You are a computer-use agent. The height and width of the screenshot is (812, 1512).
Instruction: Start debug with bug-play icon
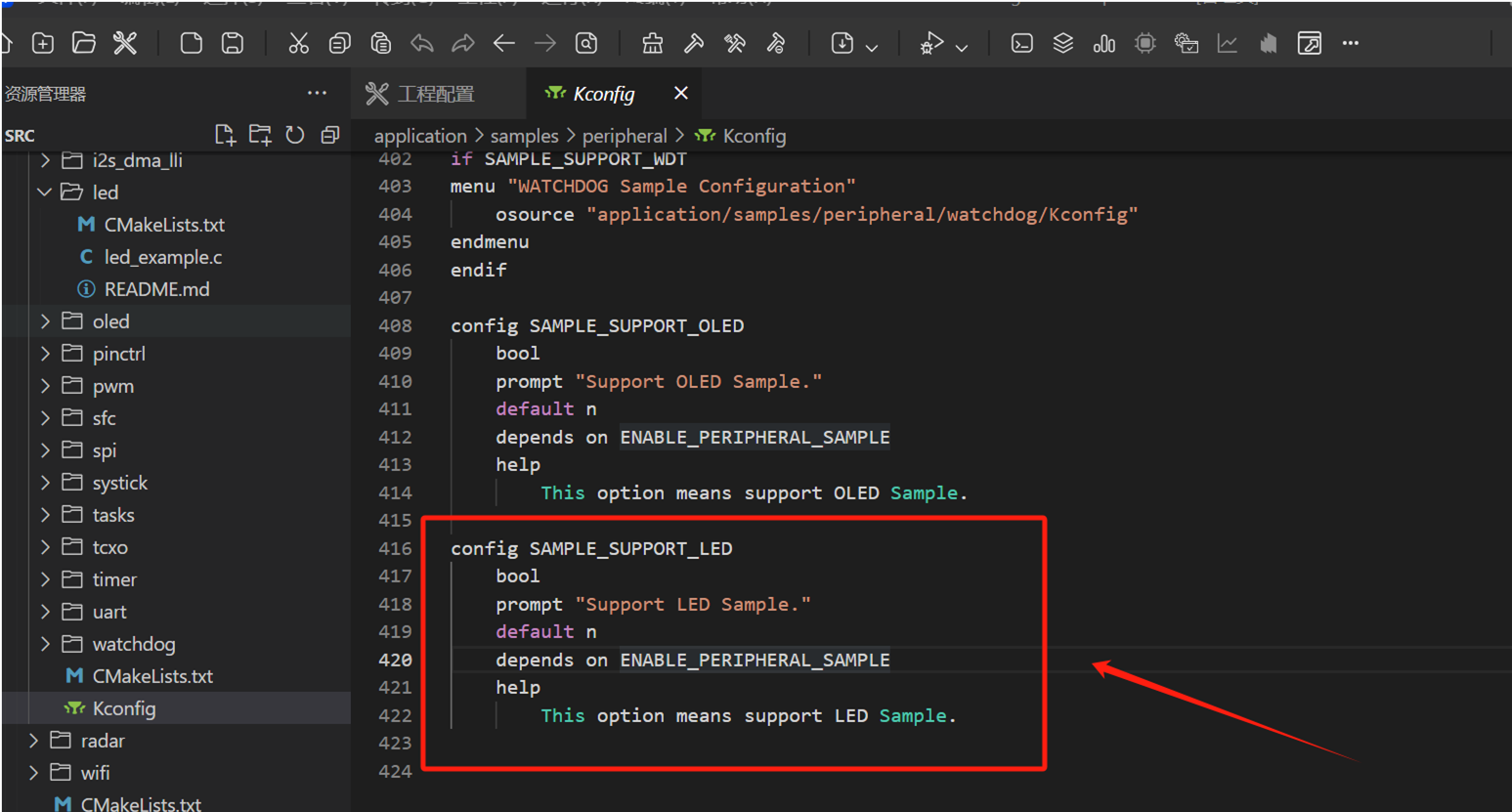click(931, 43)
